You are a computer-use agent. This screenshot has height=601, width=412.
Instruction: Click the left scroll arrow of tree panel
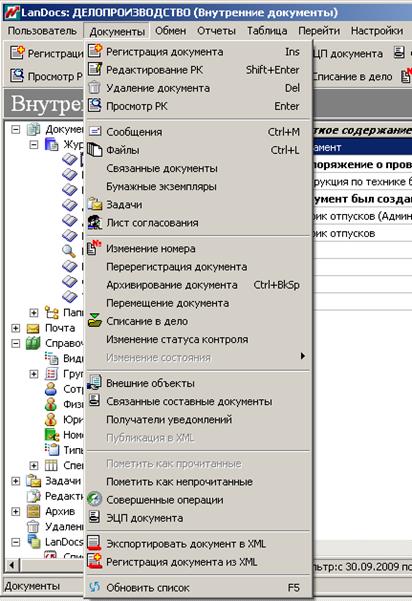click(x=12, y=565)
